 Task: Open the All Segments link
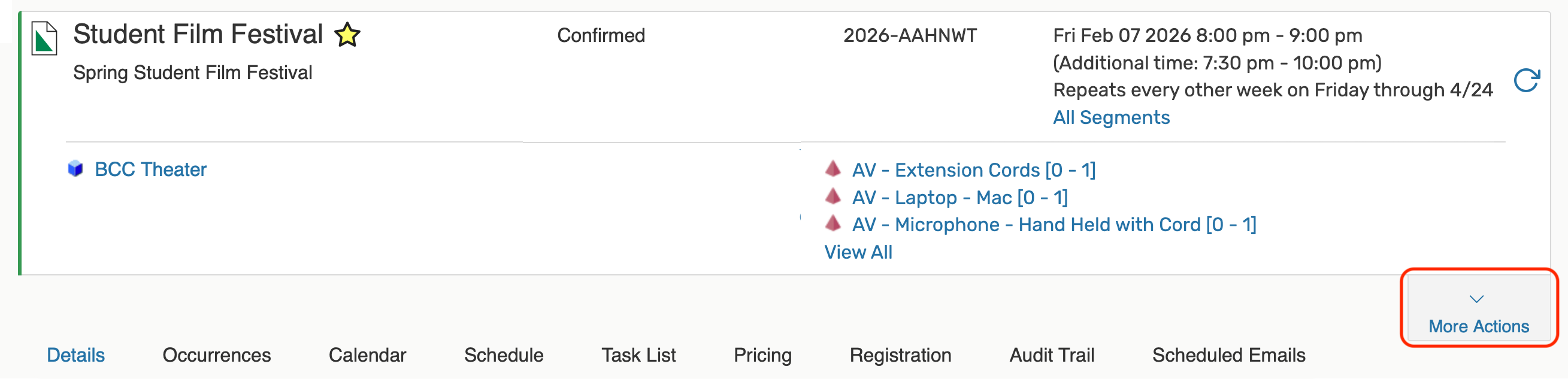click(1111, 117)
